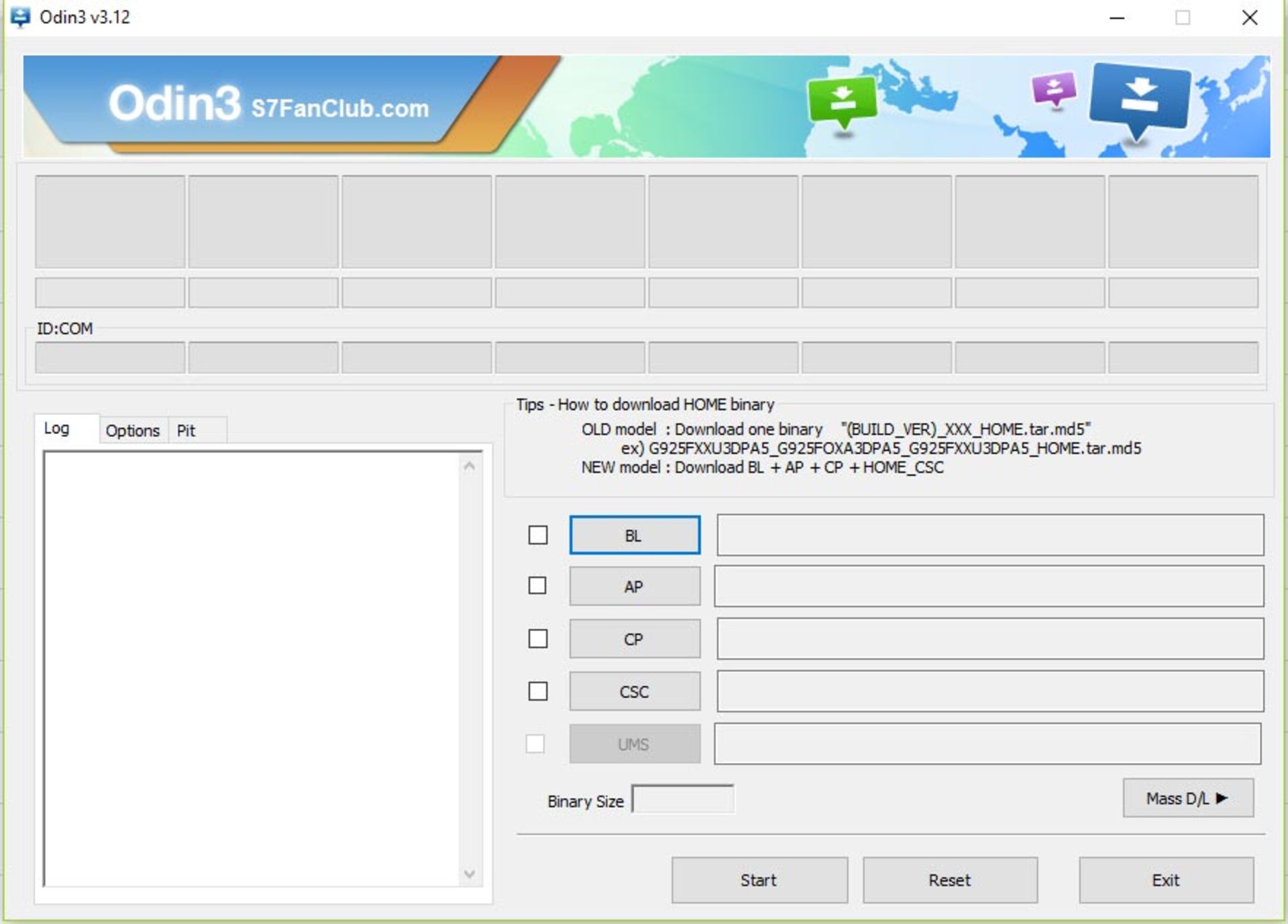The width and height of the screenshot is (1288, 924).
Task: Click Start to begin flashing
Action: tap(759, 880)
